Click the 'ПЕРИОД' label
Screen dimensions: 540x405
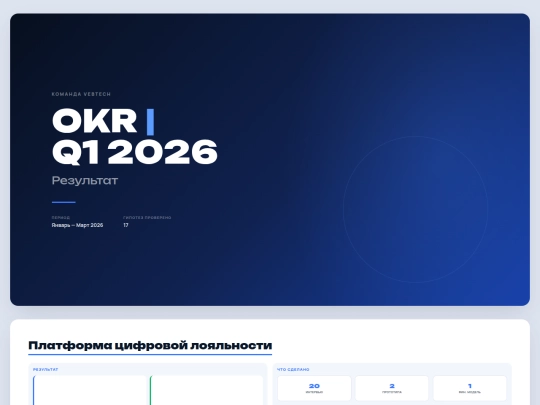[x=61, y=218]
